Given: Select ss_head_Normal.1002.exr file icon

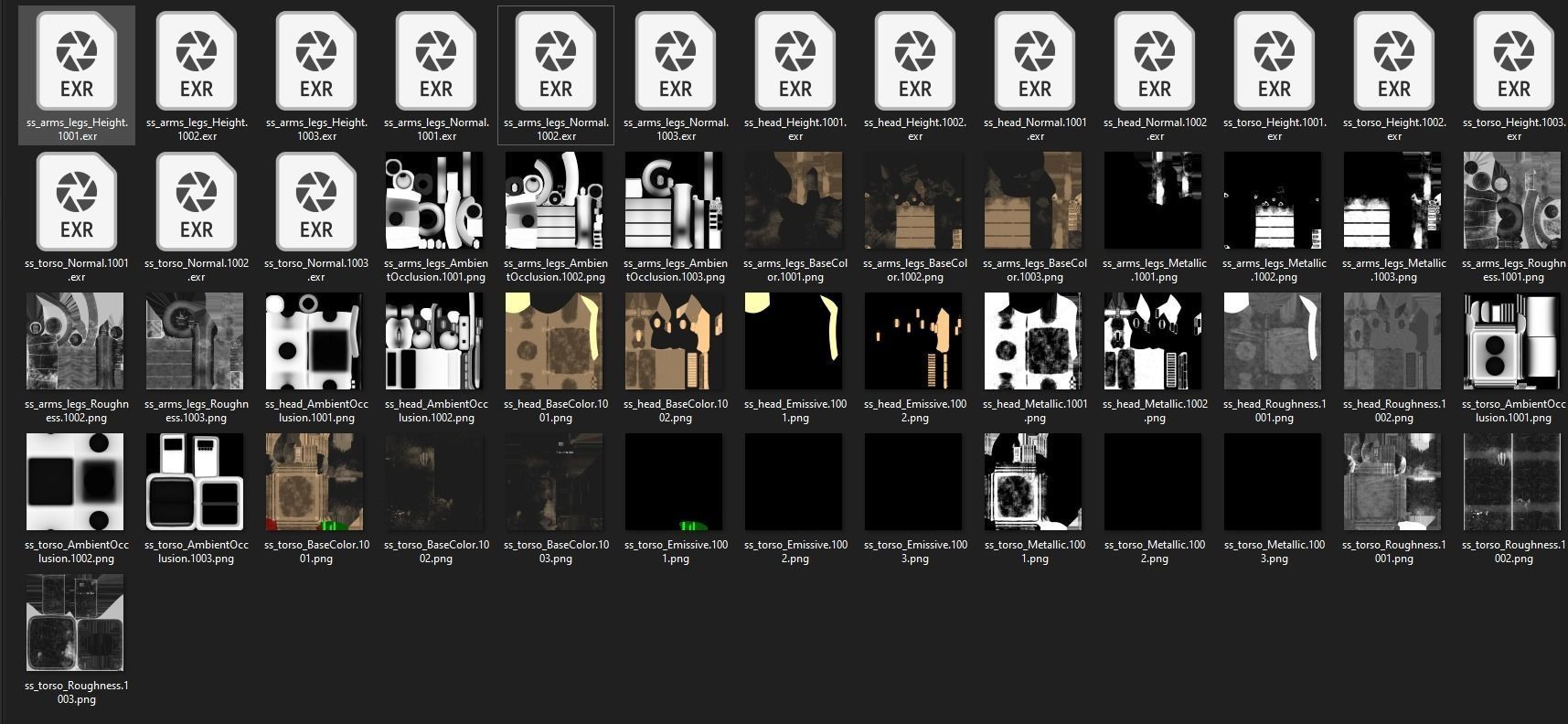Looking at the screenshot, I should point(1155,60).
